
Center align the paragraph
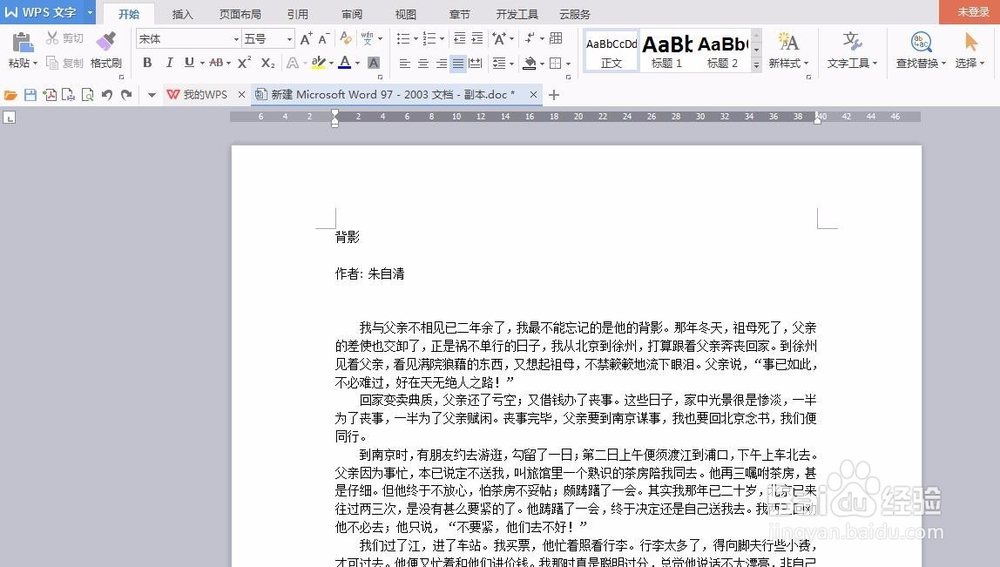(423, 63)
